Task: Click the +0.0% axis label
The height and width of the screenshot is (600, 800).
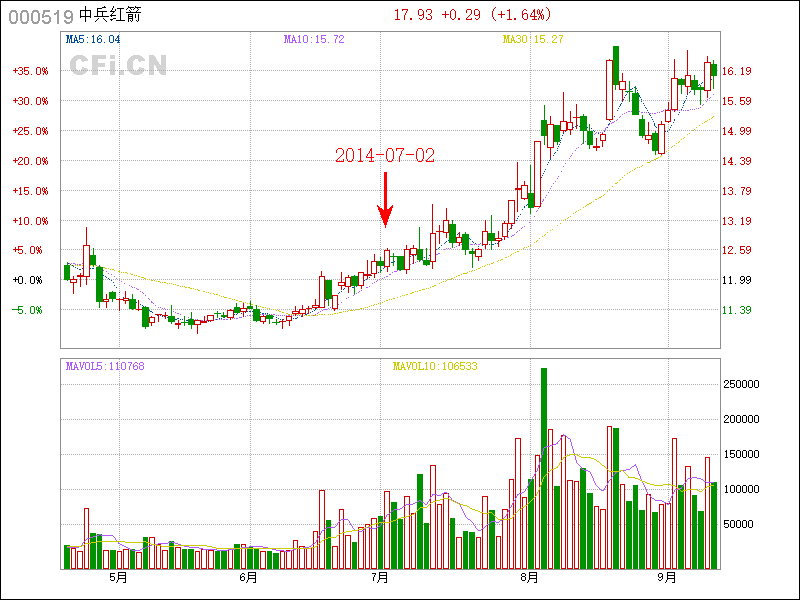Action: coord(28,280)
